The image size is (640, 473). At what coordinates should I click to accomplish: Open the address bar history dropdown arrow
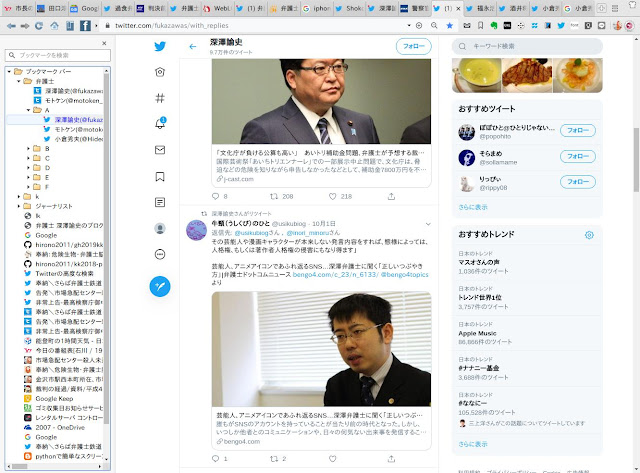click(409, 25)
